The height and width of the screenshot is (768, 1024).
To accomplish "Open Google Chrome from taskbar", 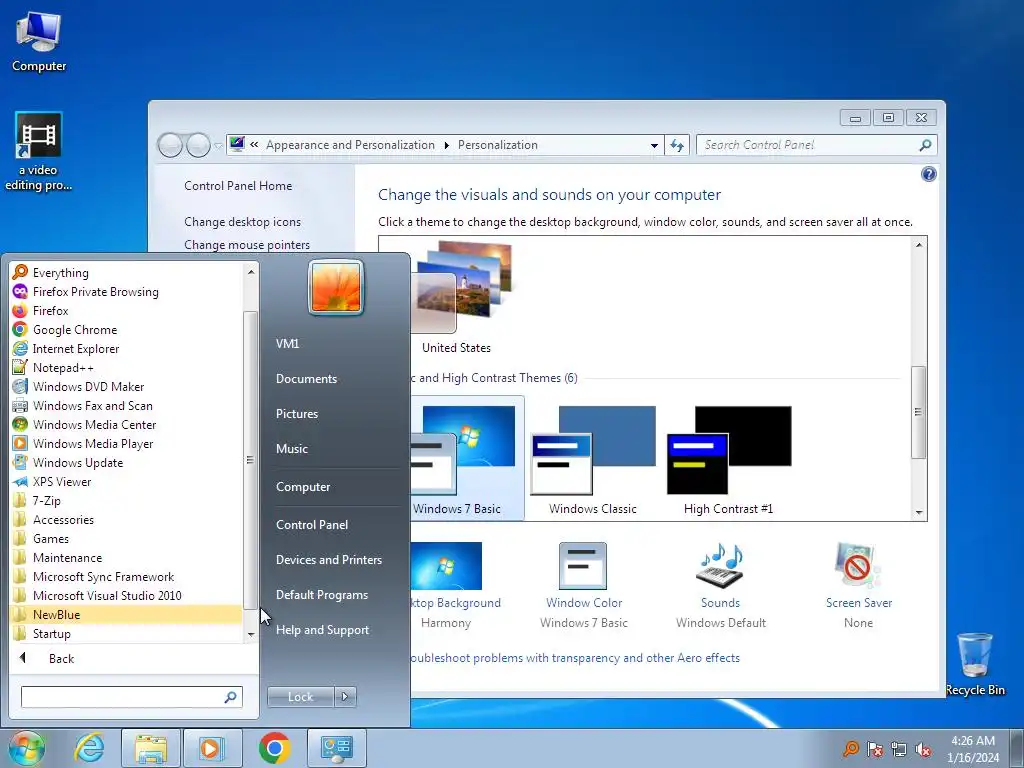I will 274,748.
